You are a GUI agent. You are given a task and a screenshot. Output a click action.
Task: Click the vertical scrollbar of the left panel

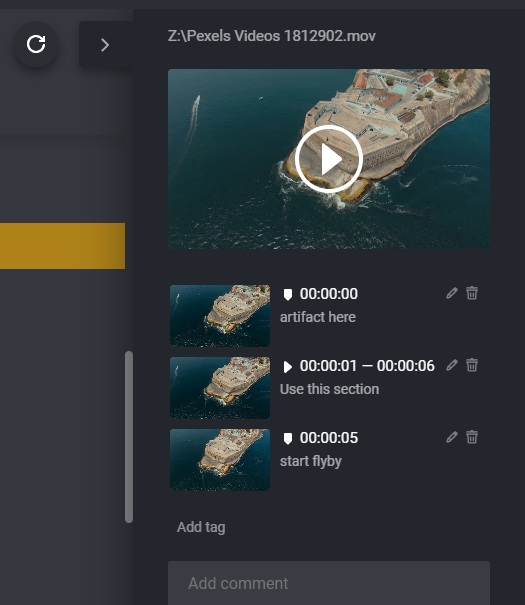pos(129,437)
